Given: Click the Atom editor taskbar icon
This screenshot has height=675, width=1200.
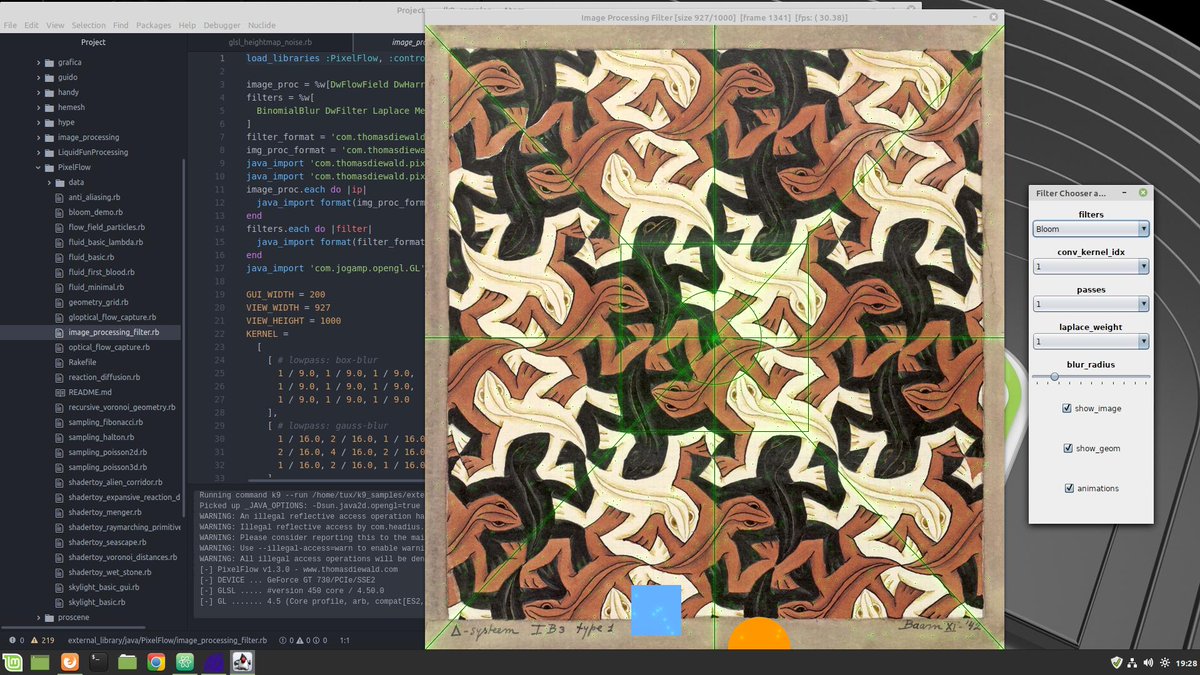Looking at the screenshot, I should [184, 662].
